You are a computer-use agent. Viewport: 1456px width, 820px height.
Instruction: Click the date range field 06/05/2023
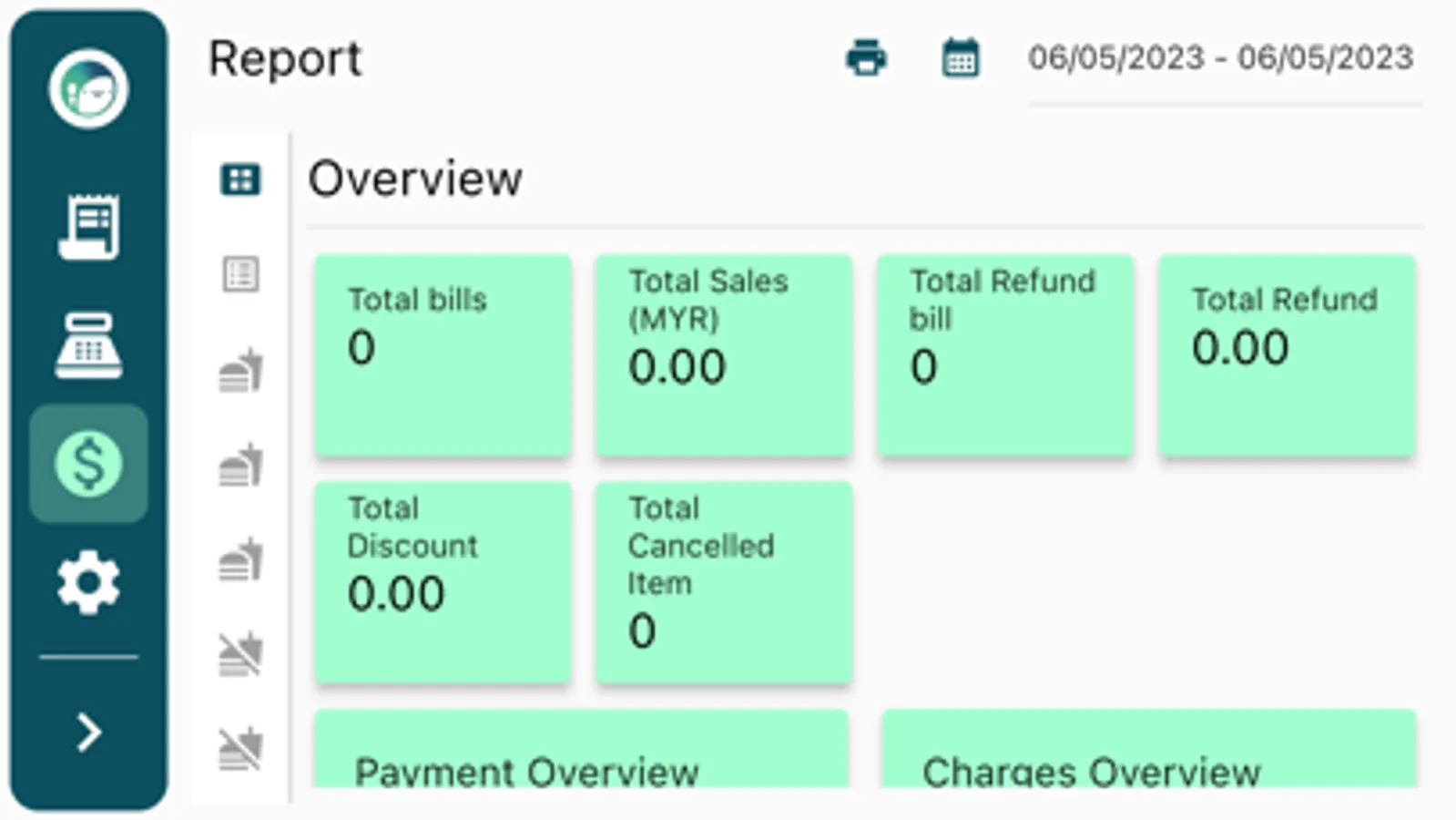[x=1220, y=58]
